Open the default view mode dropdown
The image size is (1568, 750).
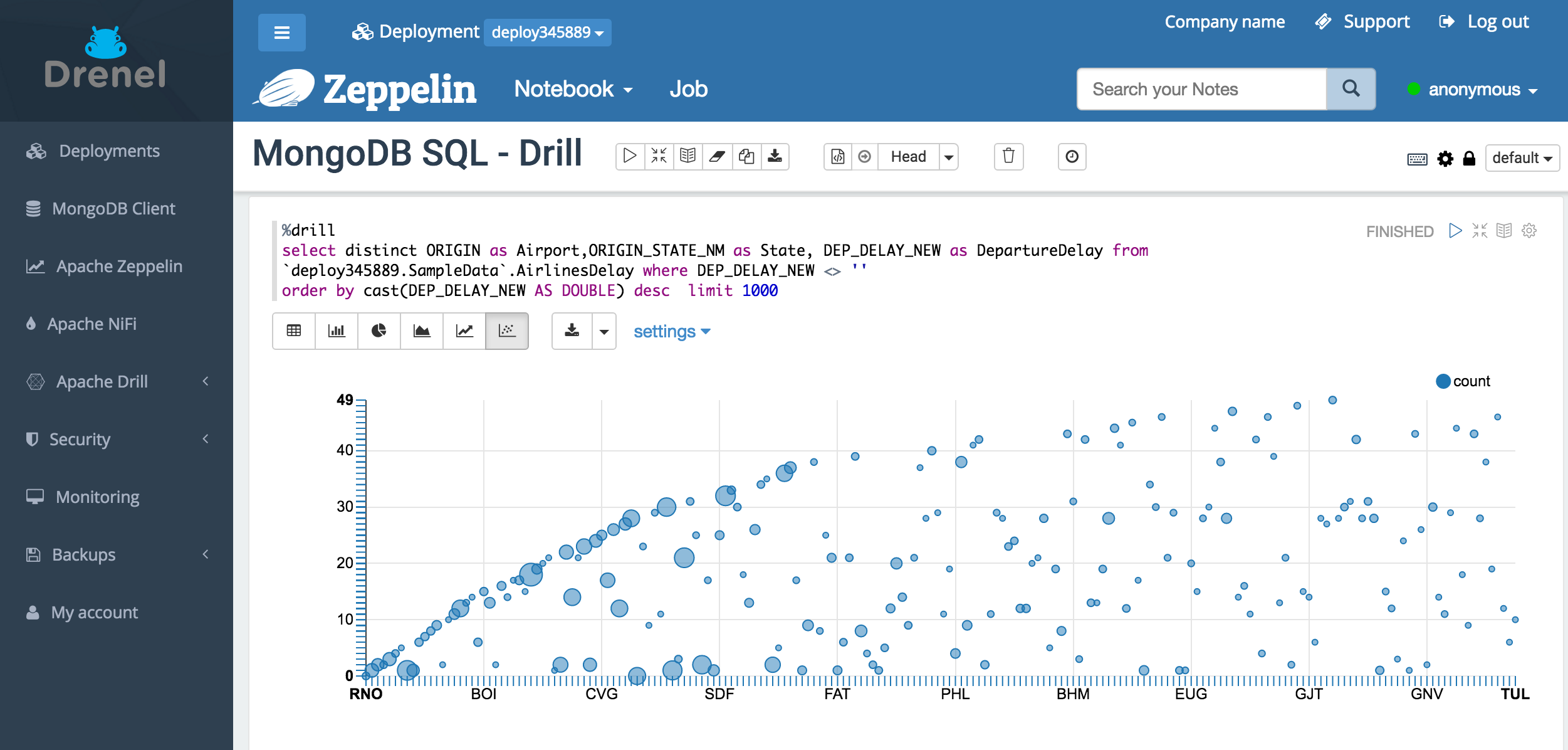[1522, 158]
